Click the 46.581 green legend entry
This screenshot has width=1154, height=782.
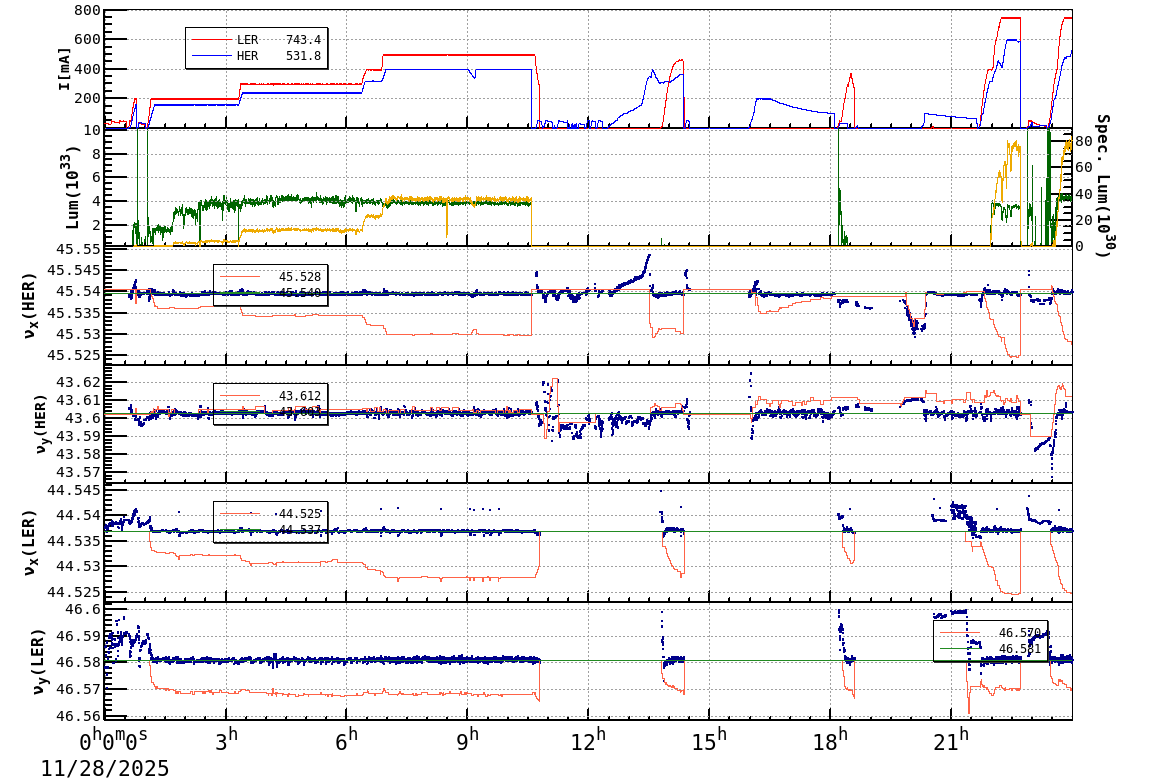[x=1020, y=648]
